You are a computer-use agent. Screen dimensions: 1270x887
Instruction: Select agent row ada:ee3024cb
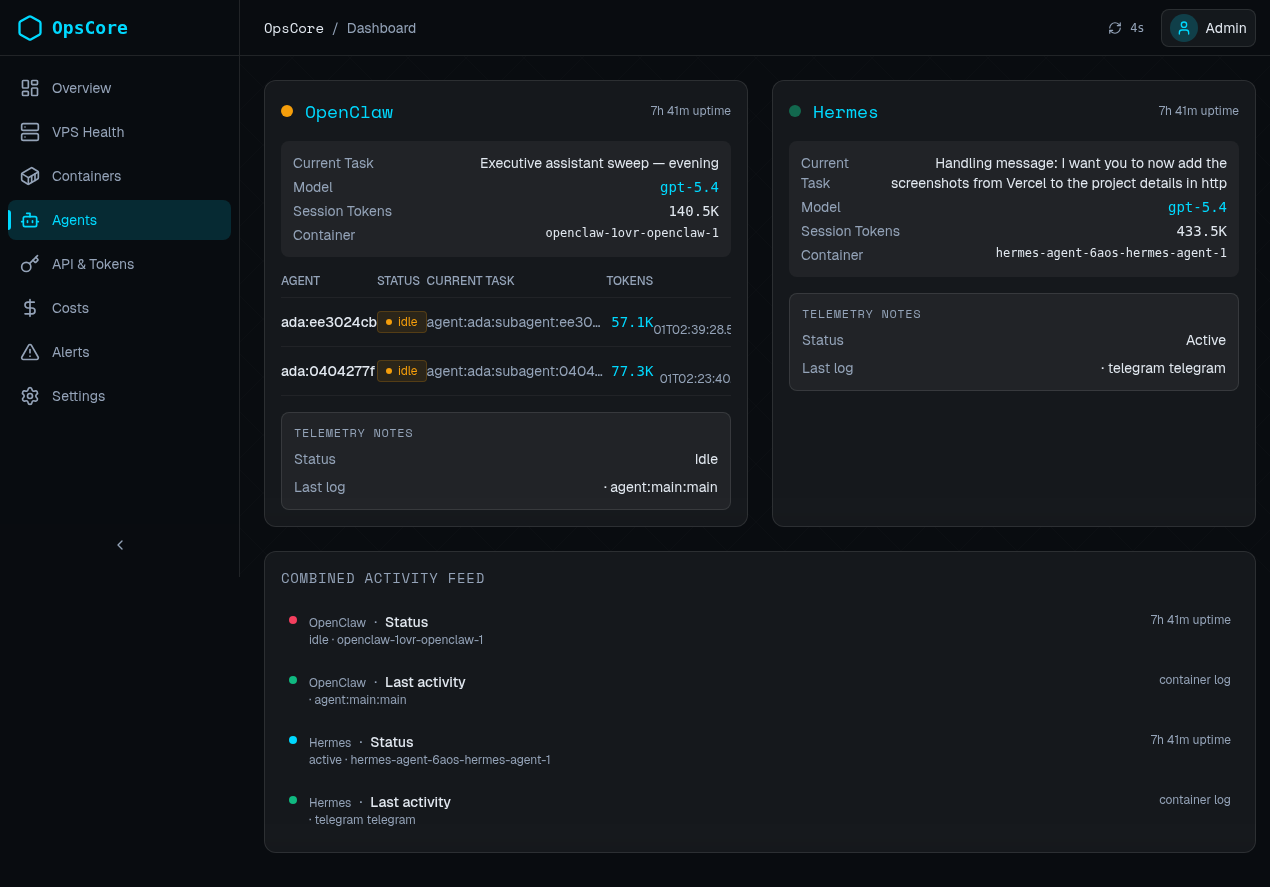tap(505, 322)
